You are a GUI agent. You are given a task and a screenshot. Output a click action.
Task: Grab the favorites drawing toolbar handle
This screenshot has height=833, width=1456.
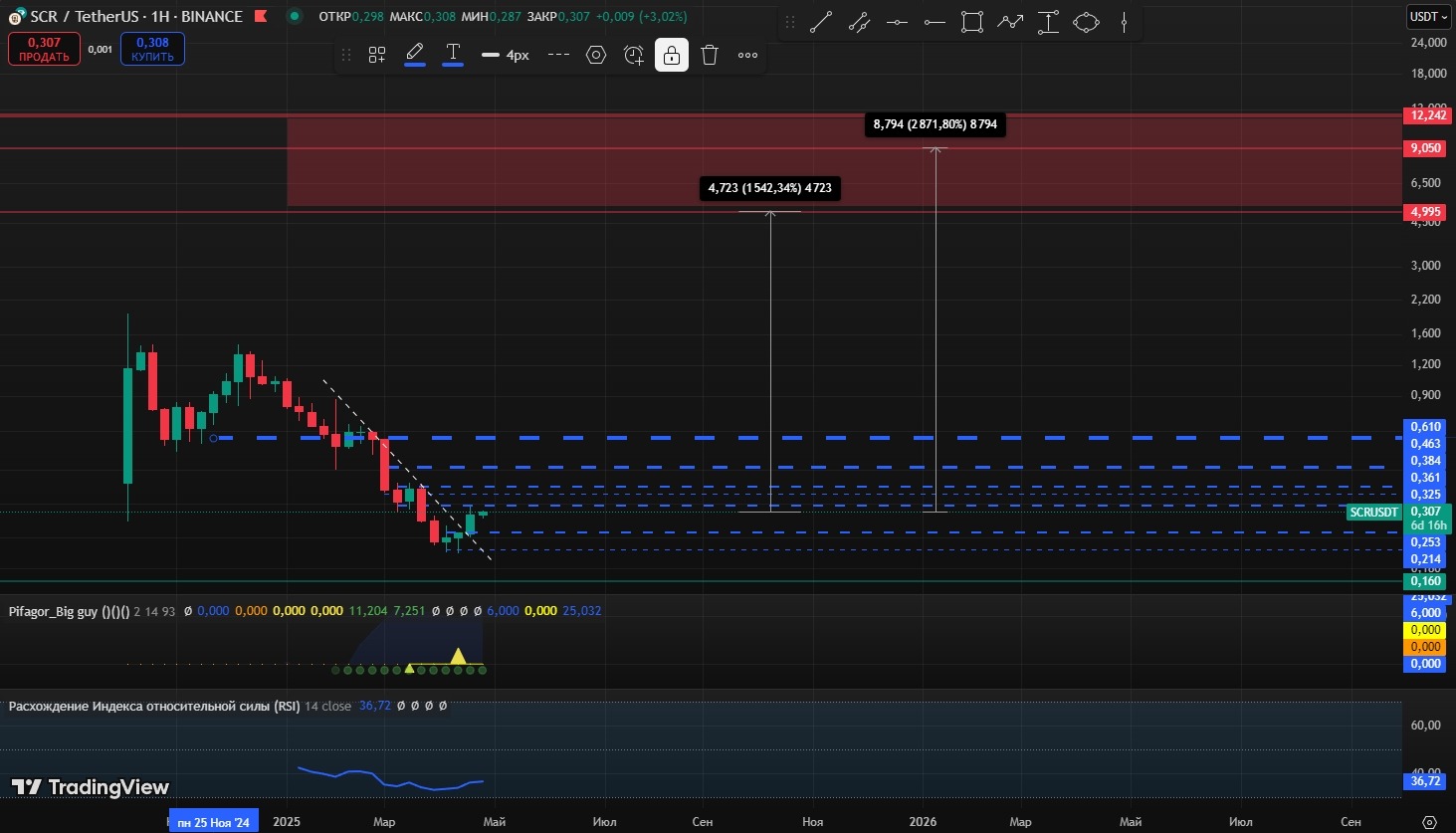click(790, 22)
